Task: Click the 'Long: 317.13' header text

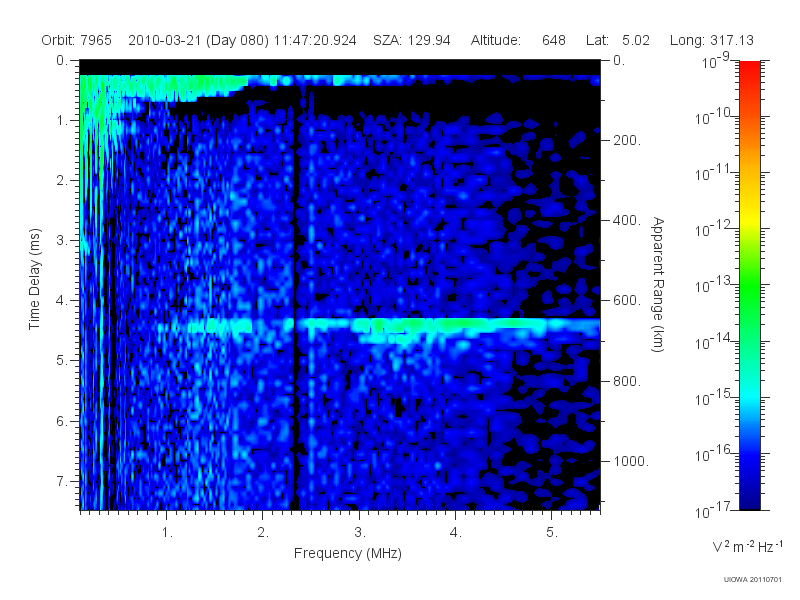Action: click(x=712, y=40)
